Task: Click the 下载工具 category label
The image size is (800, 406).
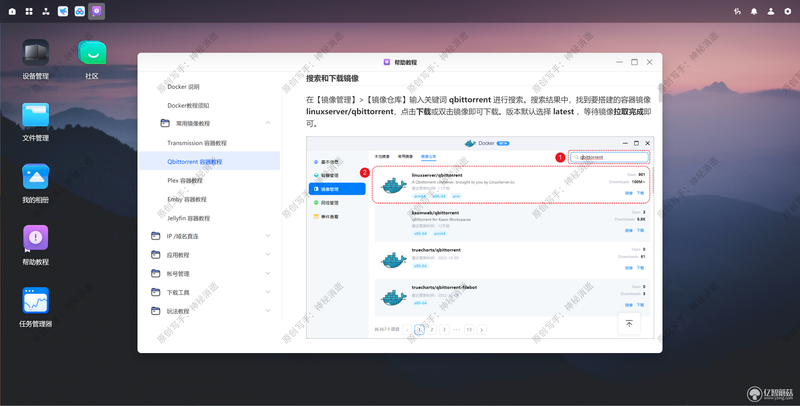Action: [x=178, y=292]
